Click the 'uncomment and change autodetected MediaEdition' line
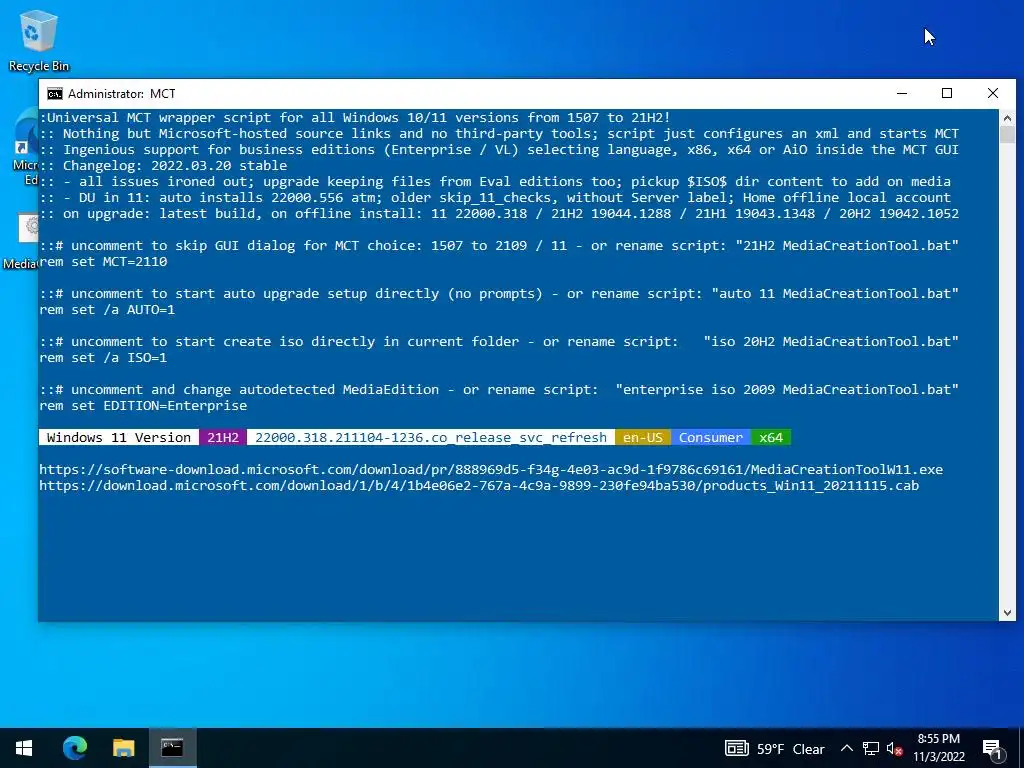 [499, 389]
